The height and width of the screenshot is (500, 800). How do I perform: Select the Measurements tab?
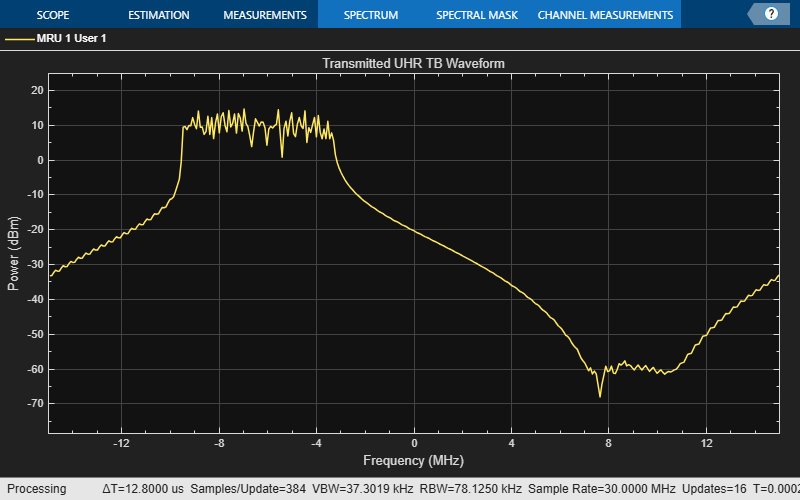[264, 15]
